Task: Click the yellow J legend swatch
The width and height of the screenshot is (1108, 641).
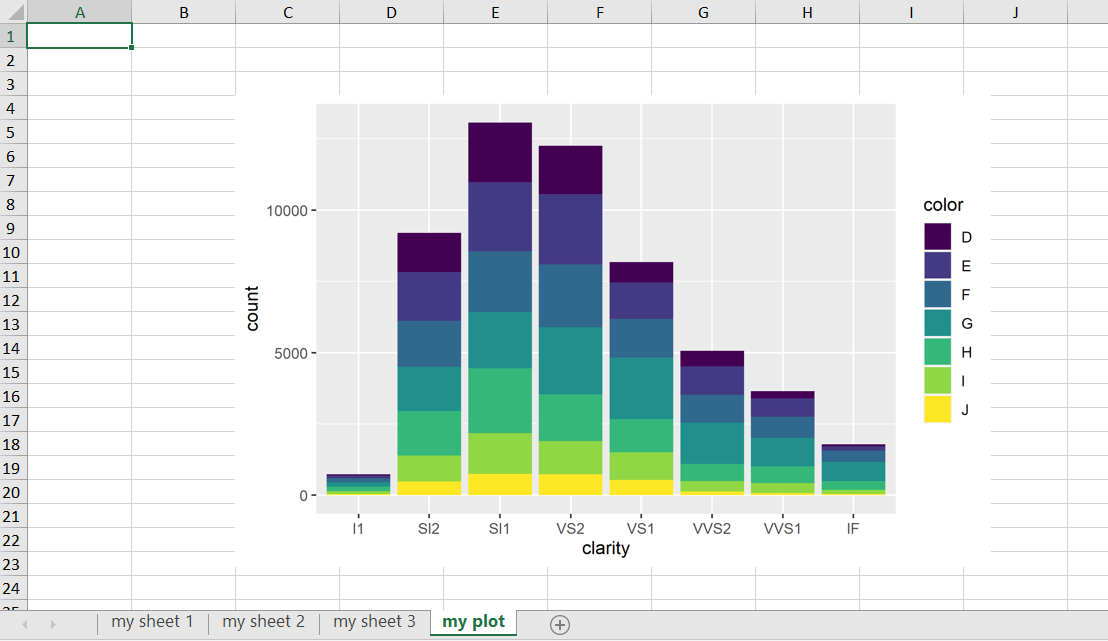Action: click(936, 409)
